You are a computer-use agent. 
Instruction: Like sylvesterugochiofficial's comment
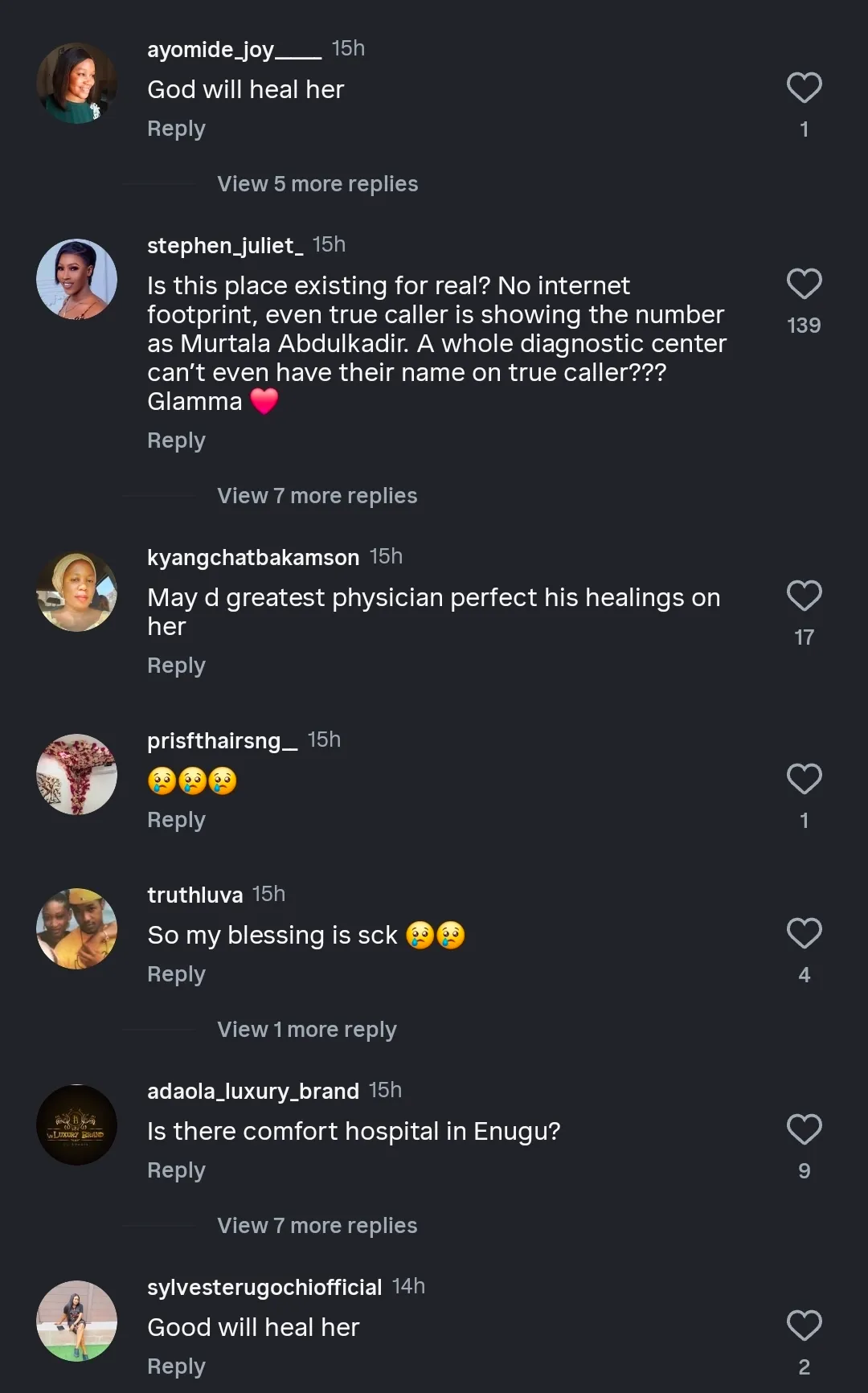tap(804, 1325)
